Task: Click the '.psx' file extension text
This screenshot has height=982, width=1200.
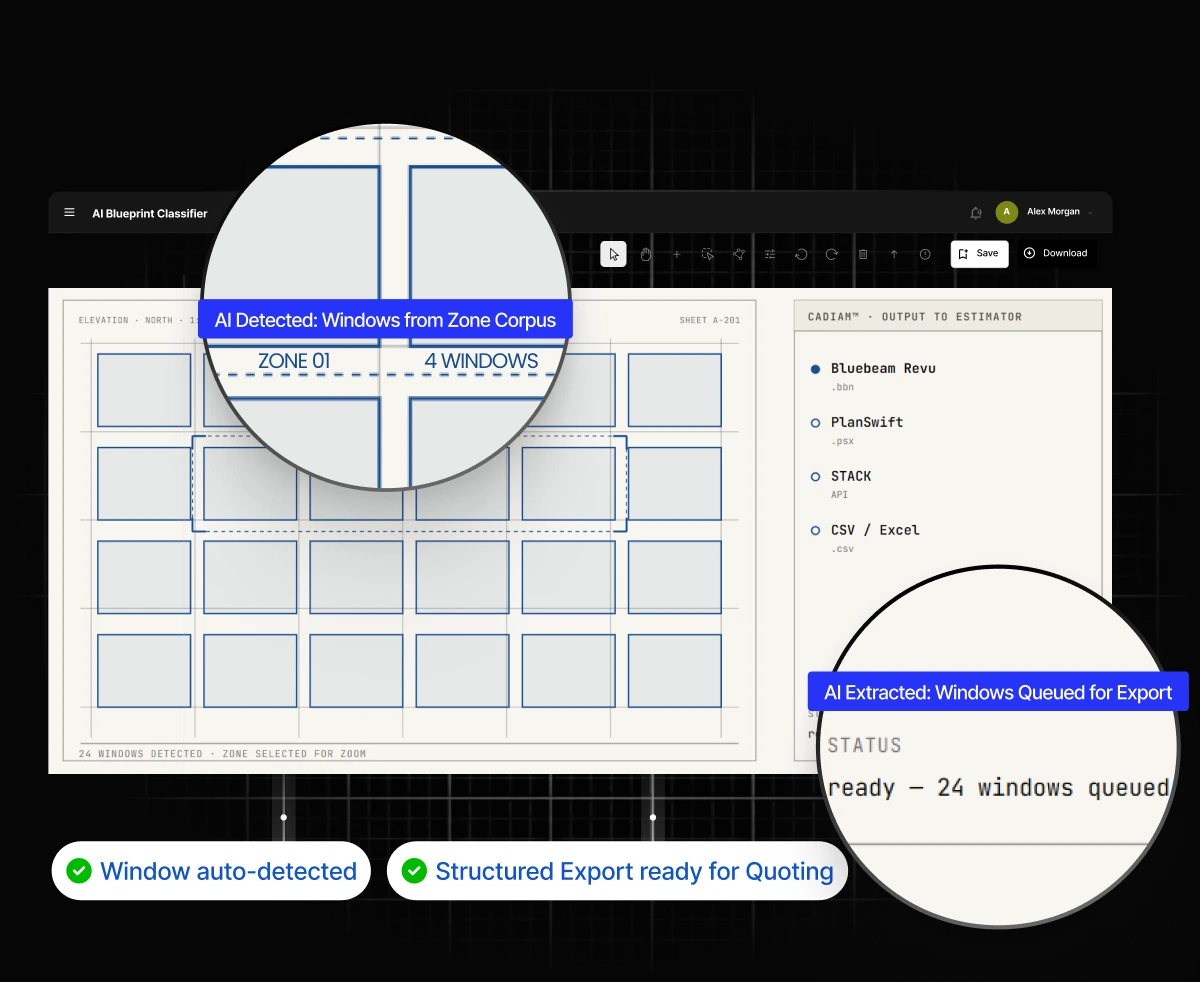Action: [841, 441]
